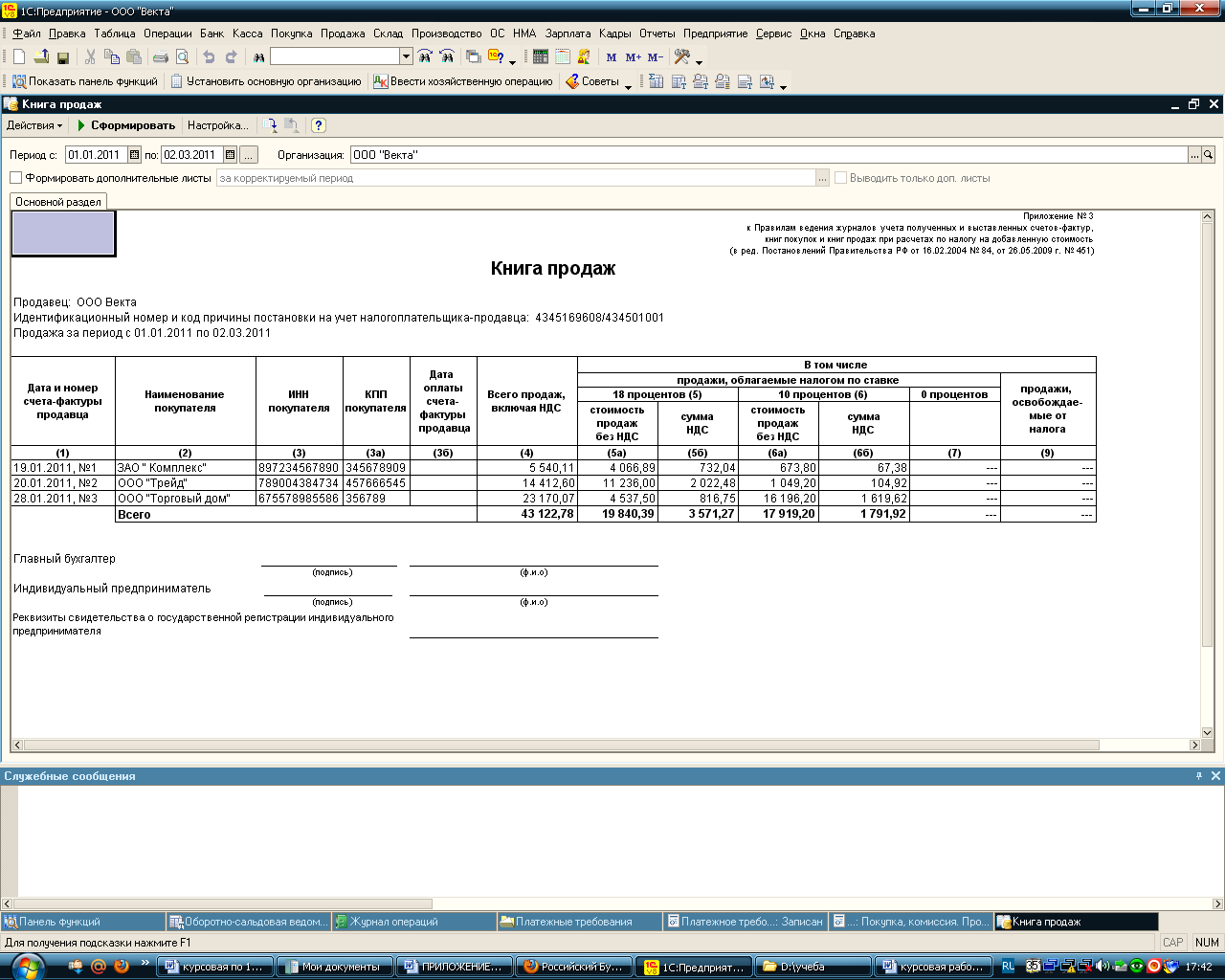1225x980 pixels.
Task: Click the Советы button
Action: (592, 81)
